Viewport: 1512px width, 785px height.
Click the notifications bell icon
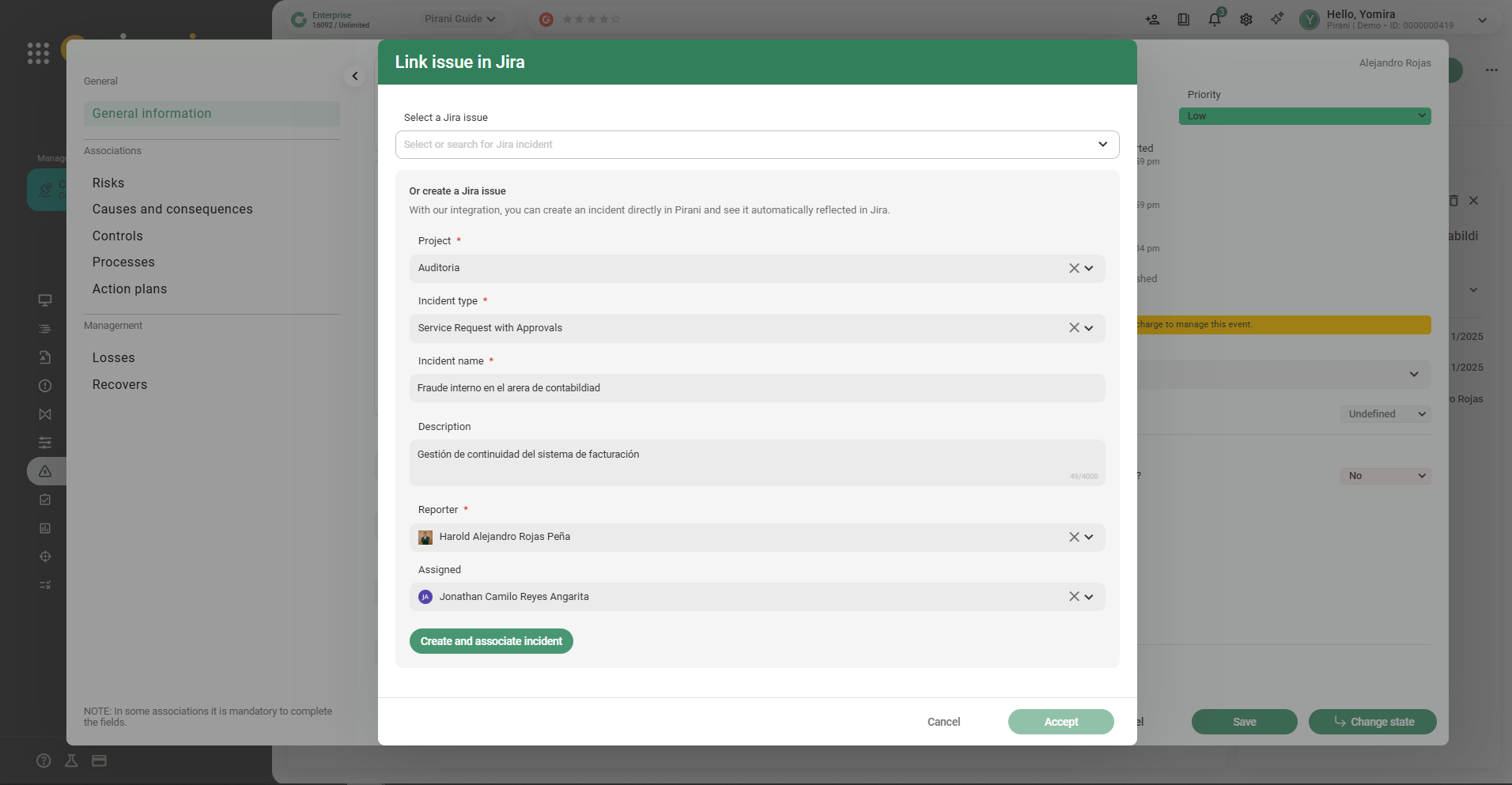(1214, 20)
